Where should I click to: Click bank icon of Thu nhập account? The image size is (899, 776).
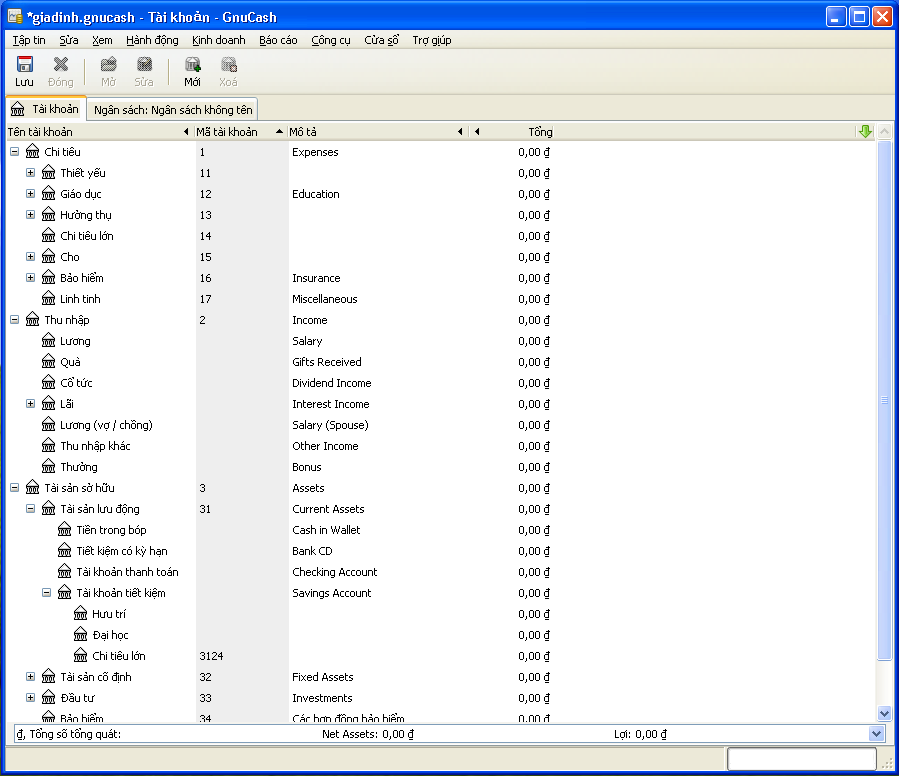click(x=33, y=320)
